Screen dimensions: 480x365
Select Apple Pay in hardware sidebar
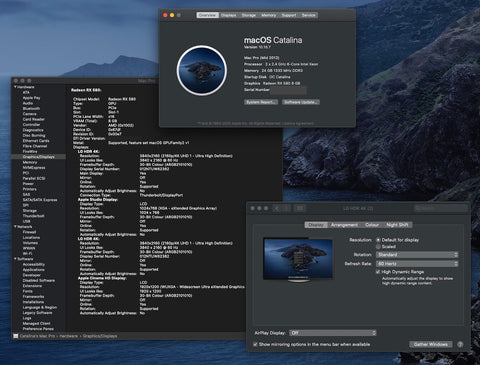click(x=31, y=98)
